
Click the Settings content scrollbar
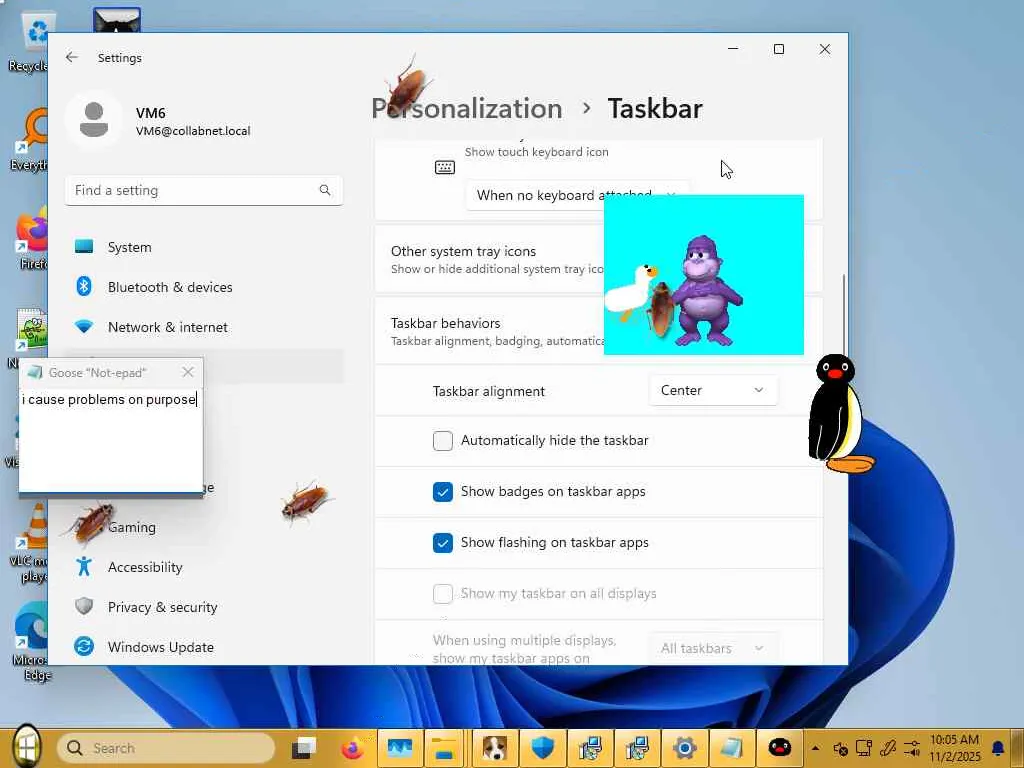843,313
